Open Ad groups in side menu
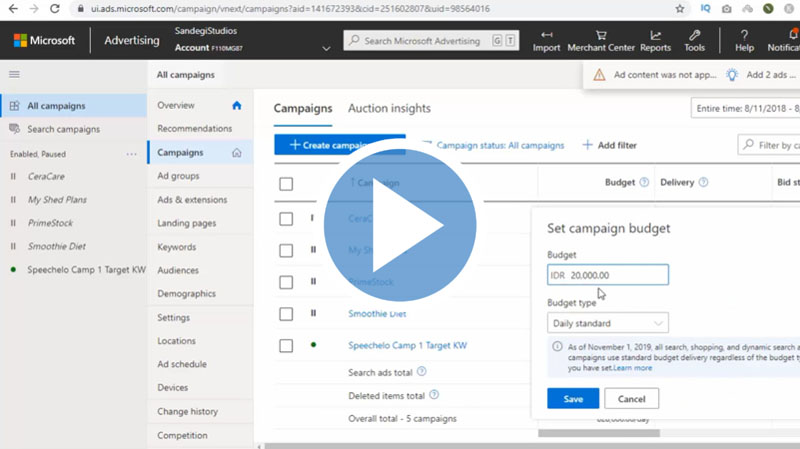 tap(178, 176)
